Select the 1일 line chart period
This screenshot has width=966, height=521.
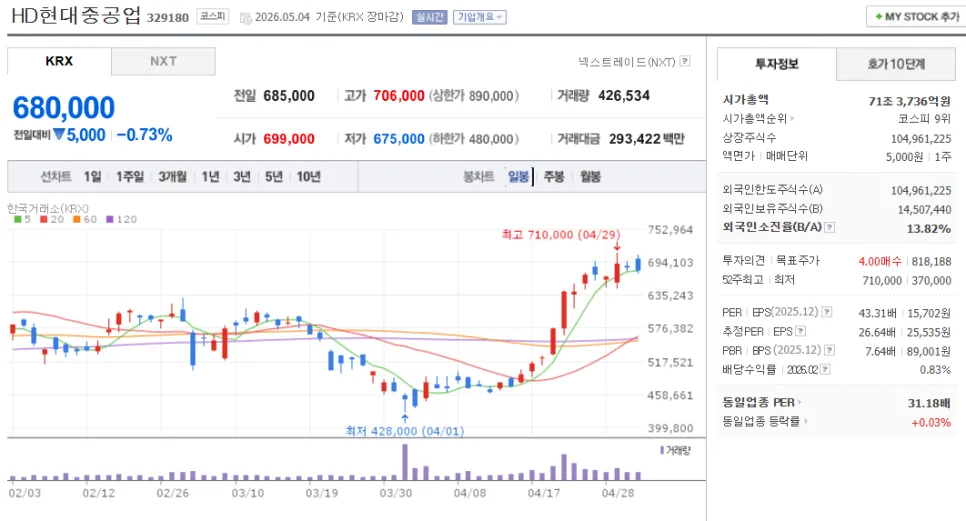pyautogui.click(x=92, y=177)
